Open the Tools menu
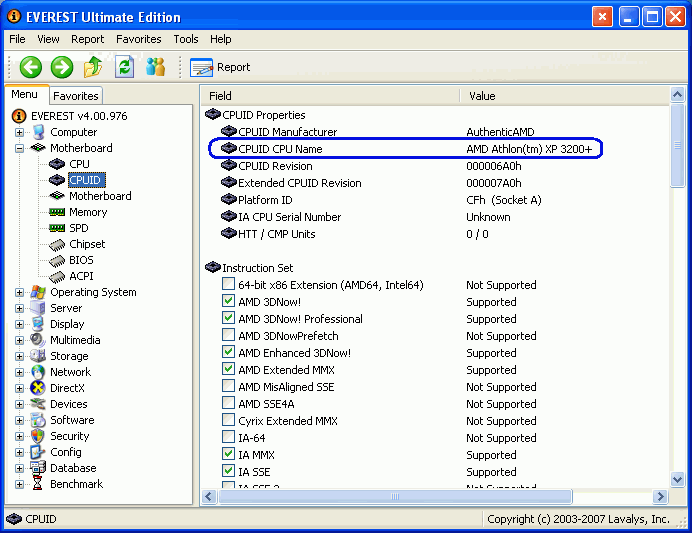 click(186, 39)
